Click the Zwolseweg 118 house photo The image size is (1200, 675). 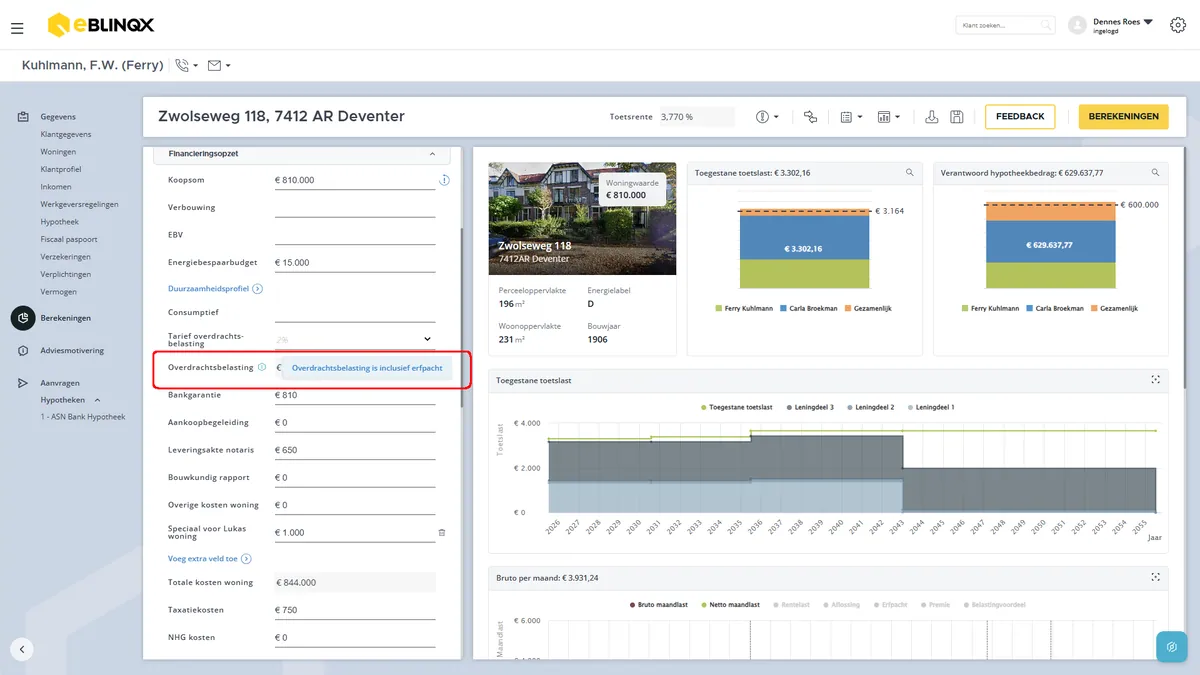point(582,218)
